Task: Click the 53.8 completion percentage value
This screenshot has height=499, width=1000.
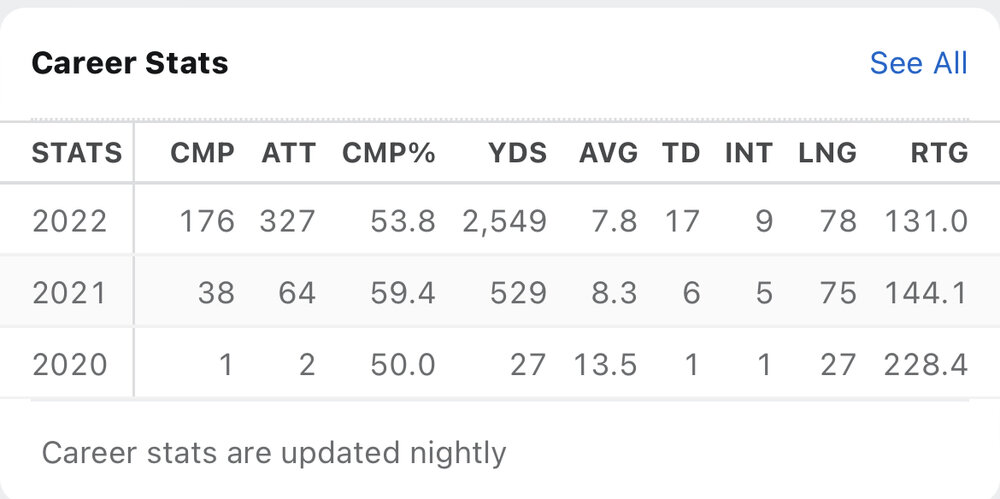Action: point(402,220)
